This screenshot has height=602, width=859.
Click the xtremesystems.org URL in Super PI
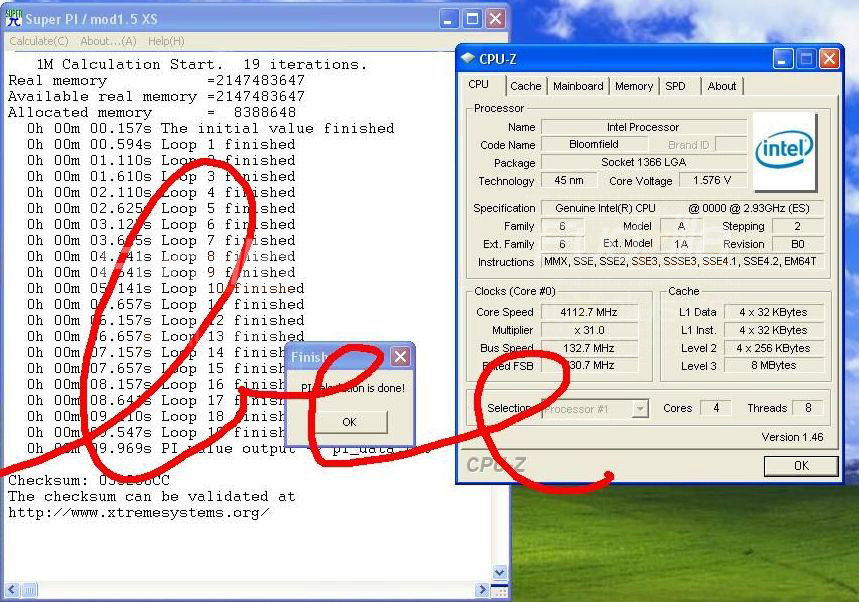[x=139, y=513]
